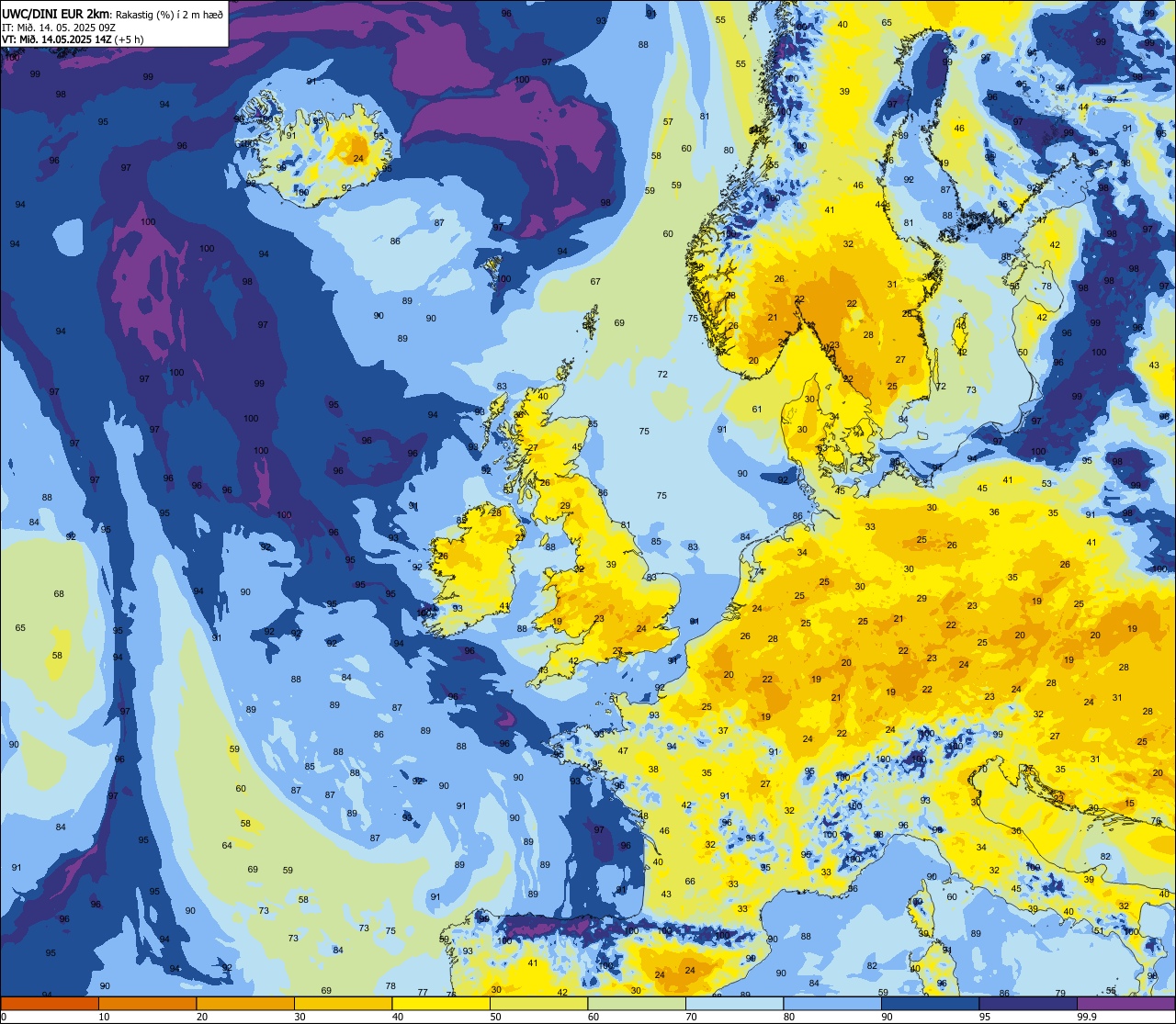
Task: Click the value 24 over central Iceland
Action: [x=358, y=159]
